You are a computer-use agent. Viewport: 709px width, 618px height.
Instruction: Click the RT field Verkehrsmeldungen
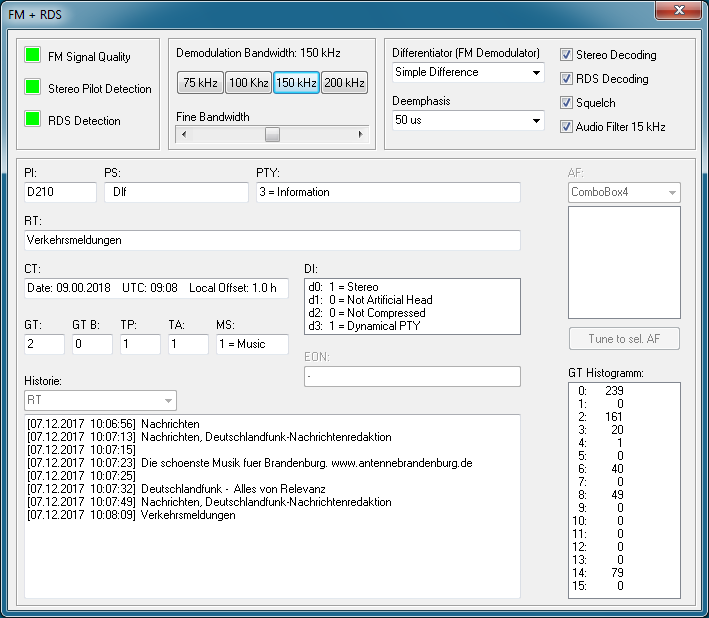tap(272, 240)
